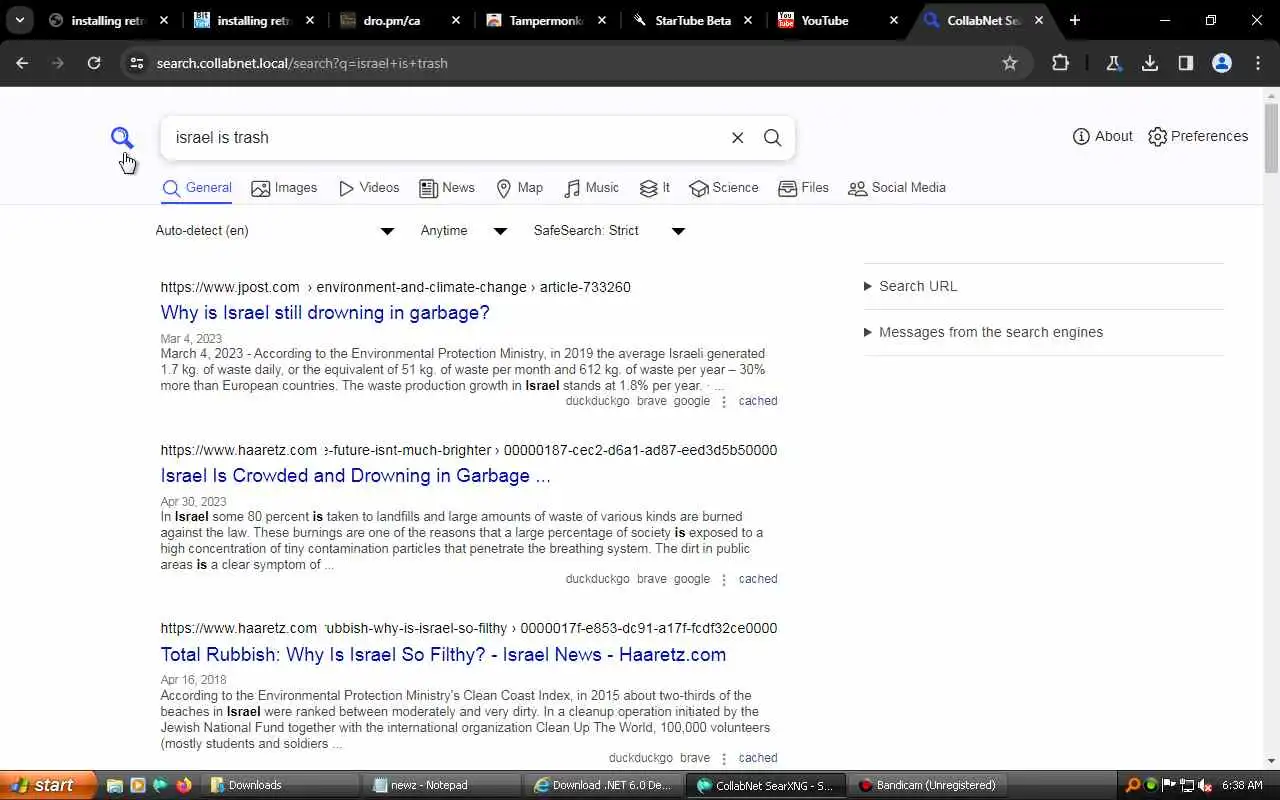Viewport: 1280px width, 800px height.
Task: Open the About page
Action: coord(1102,136)
